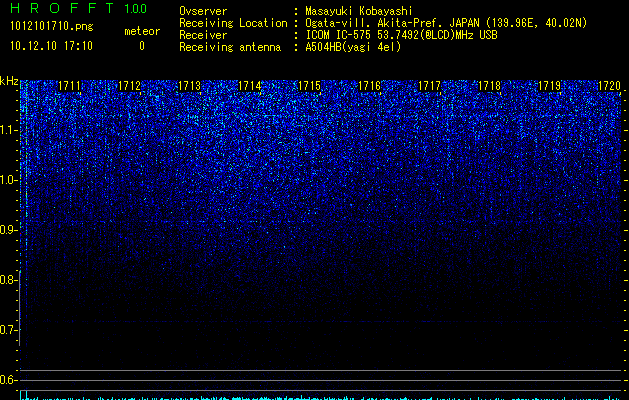The height and width of the screenshot is (400, 629).
Task: Click the 0.6 kHz frequency axis label
Action: [x=9, y=380]
